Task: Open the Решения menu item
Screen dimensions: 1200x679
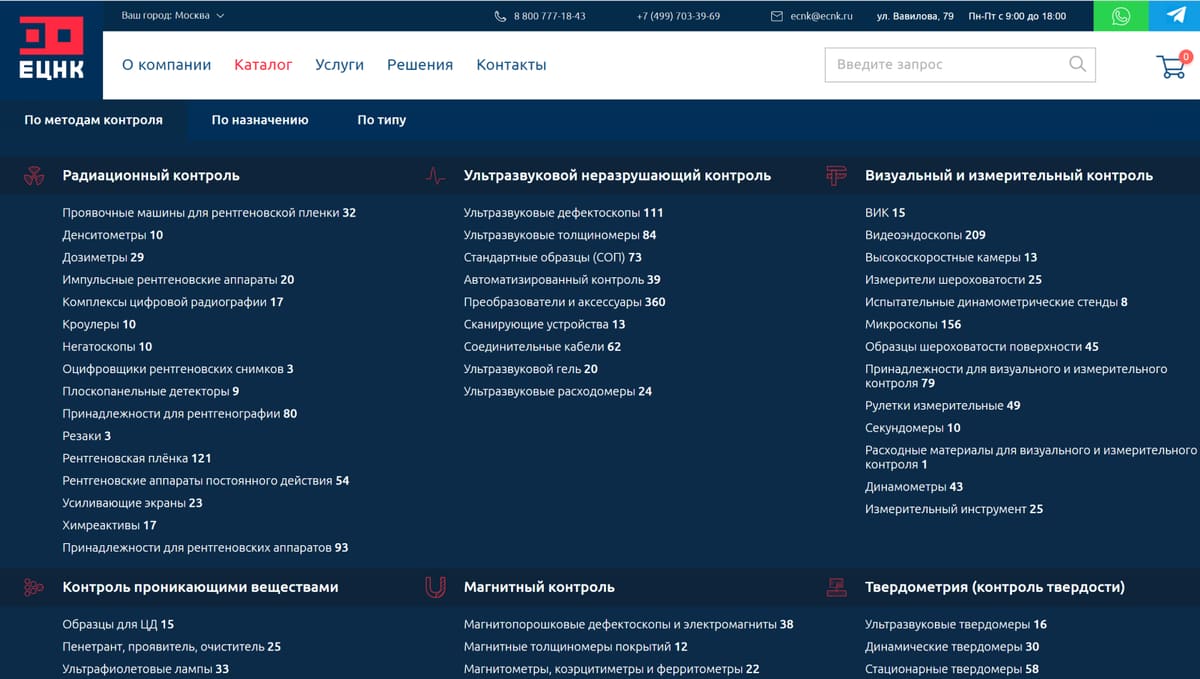Action: (420, 65)
